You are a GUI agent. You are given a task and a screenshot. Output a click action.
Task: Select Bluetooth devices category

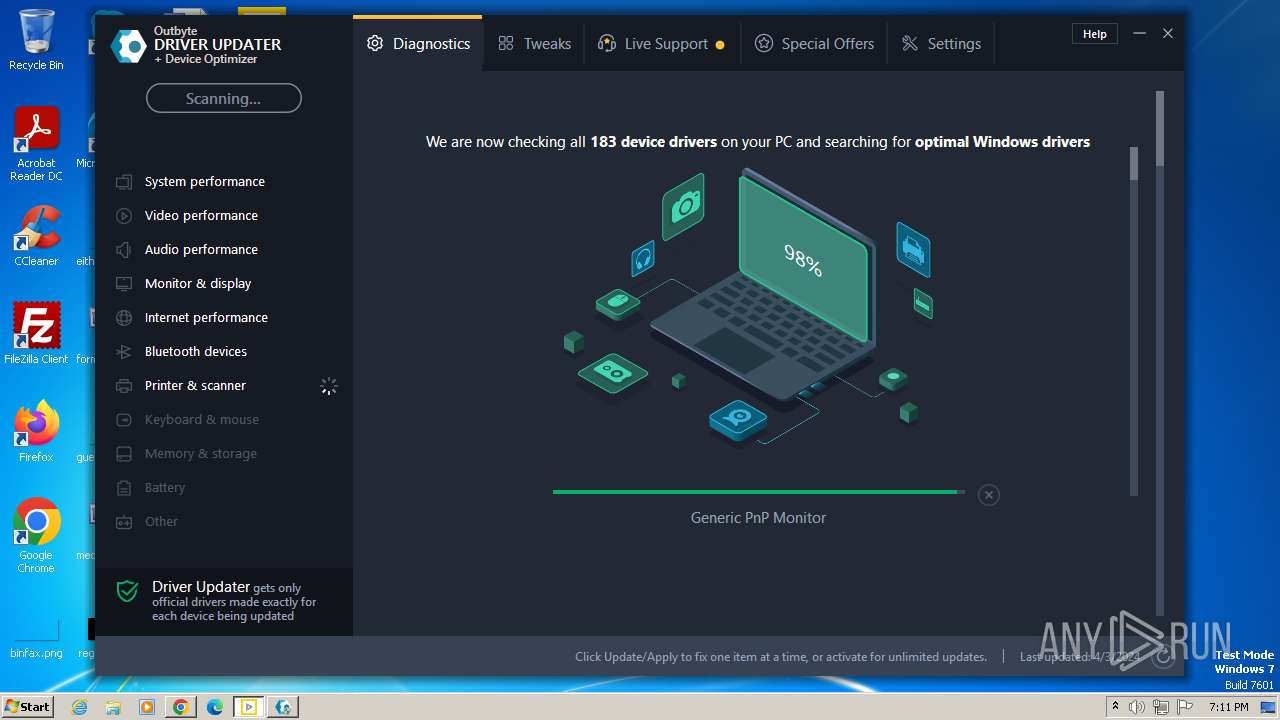tap(224, 352)
